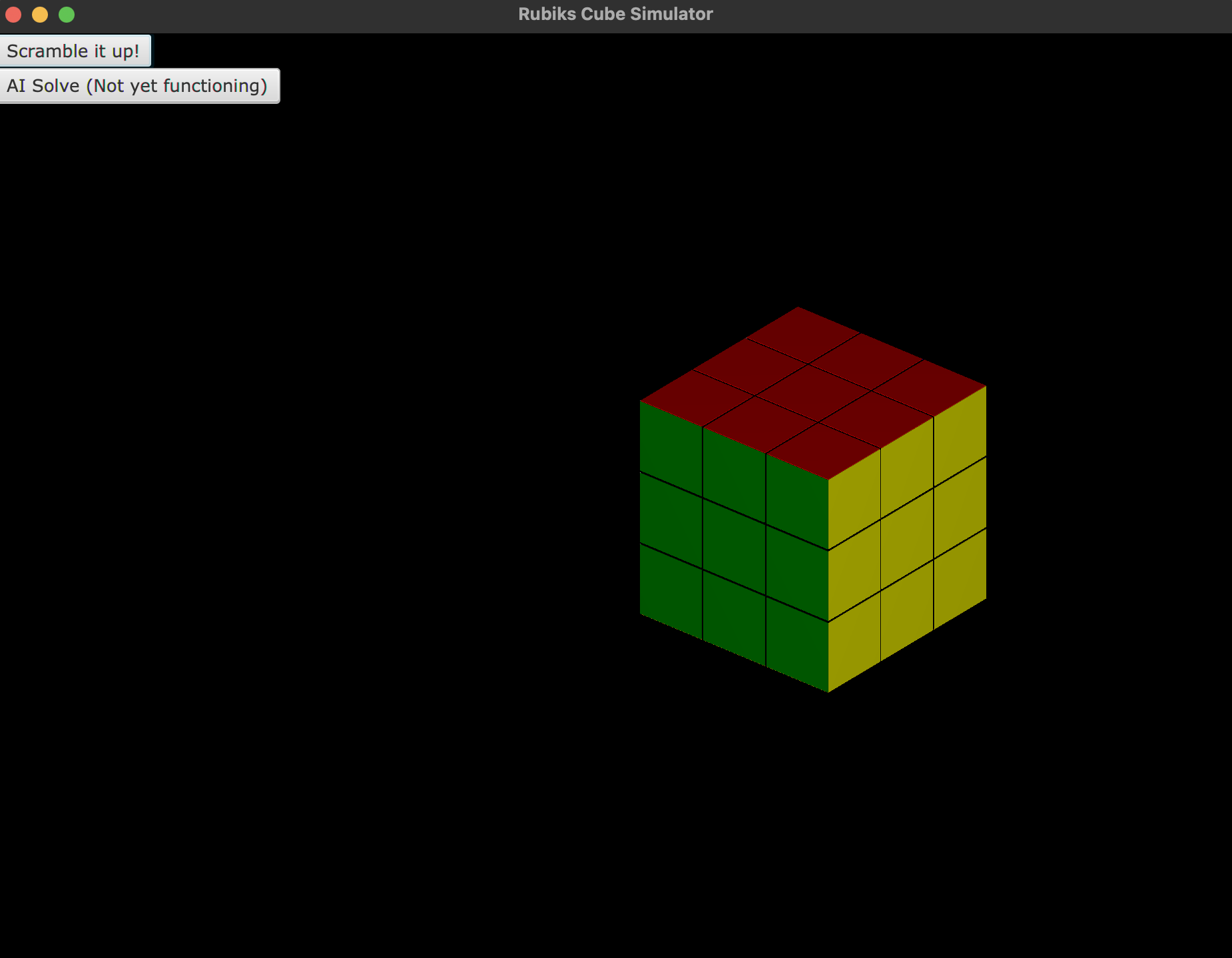1232x958 pixels.
Task: Enter fullscreen with the green traffic light button
Action: (67, 14)
